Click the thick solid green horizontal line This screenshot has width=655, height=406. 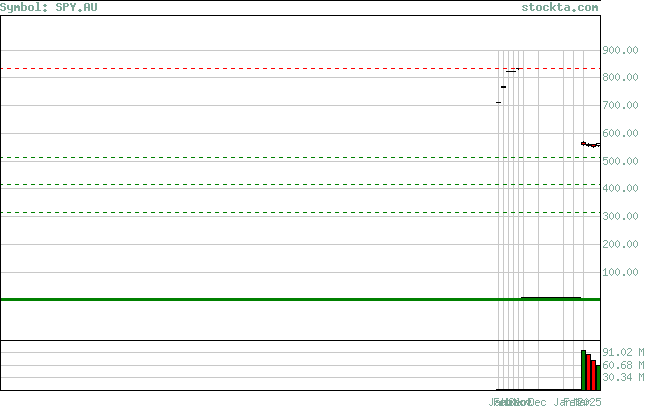click(300, 299)
